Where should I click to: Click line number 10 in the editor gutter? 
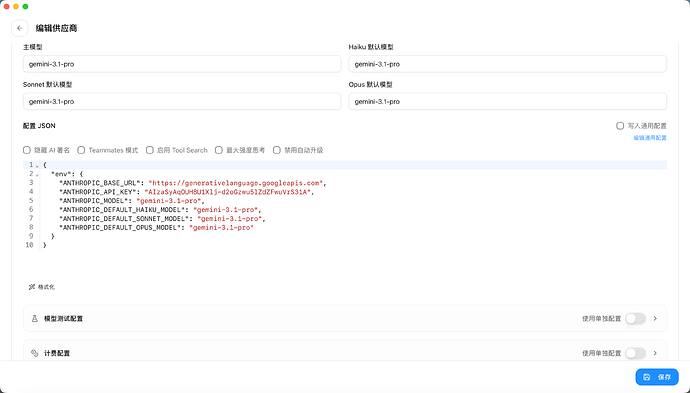[x=29, y=245]
